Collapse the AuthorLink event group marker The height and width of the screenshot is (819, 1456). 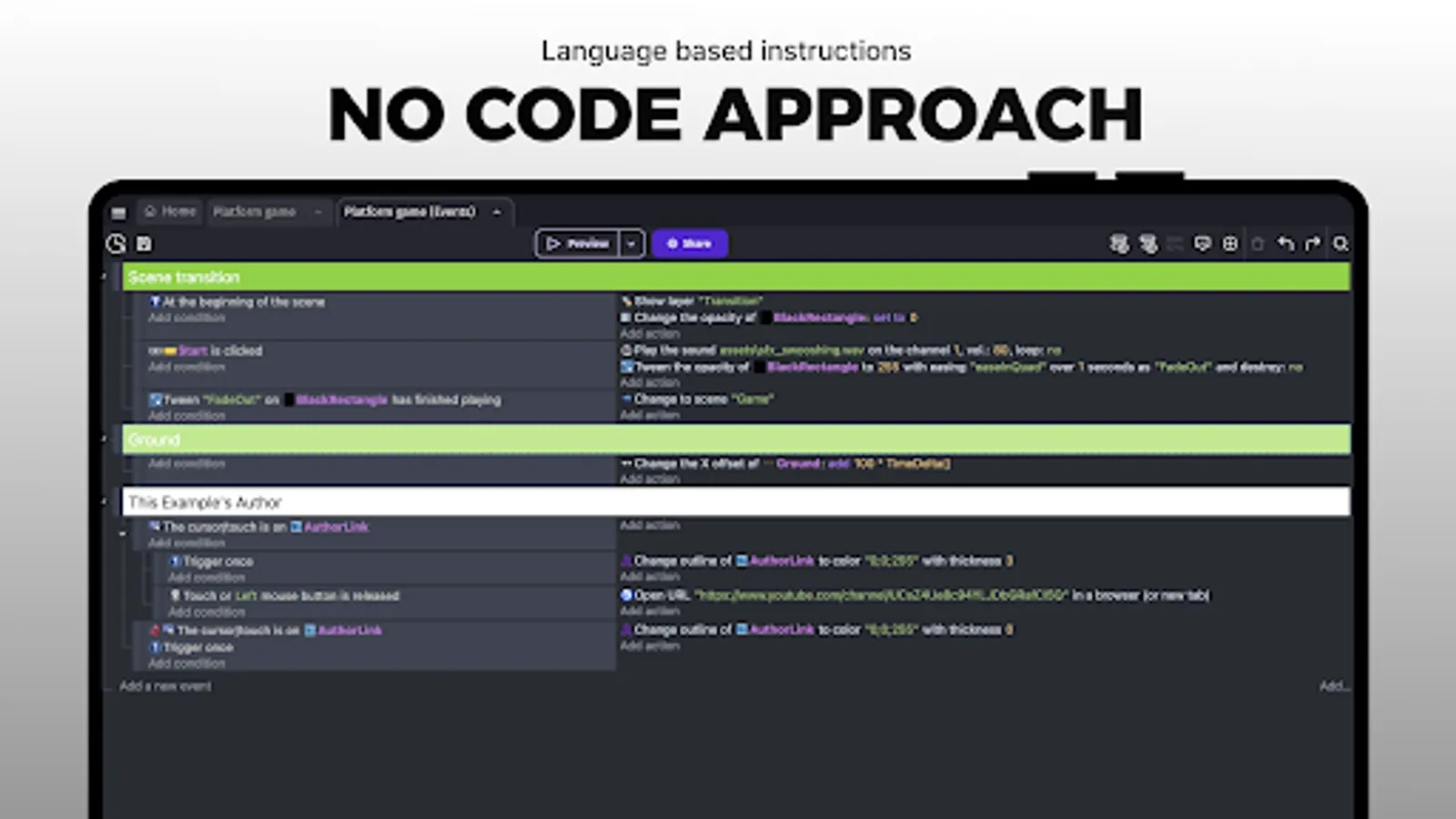pos(124,532)
